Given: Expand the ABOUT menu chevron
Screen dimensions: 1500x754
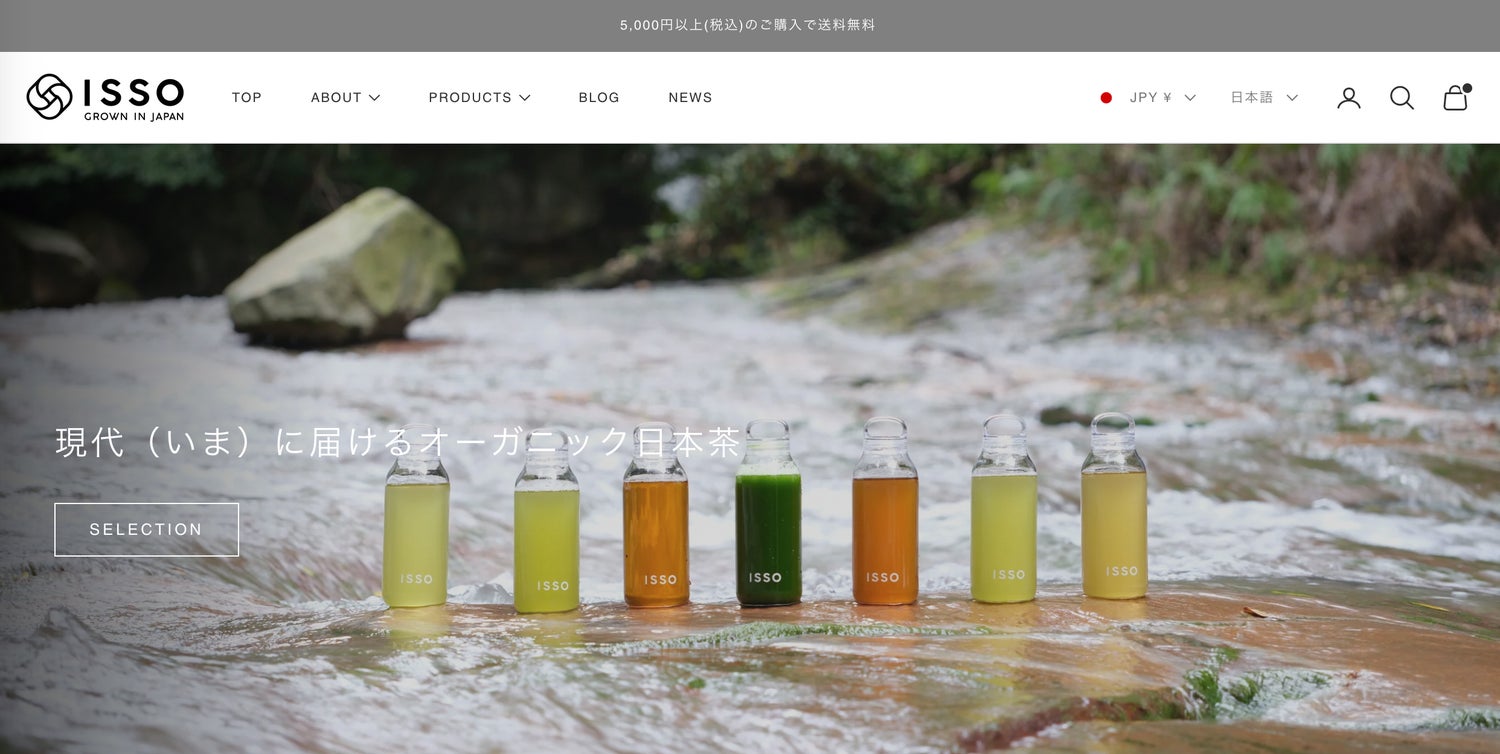Looking at the screenshot, I should click(x=374, y=98).
